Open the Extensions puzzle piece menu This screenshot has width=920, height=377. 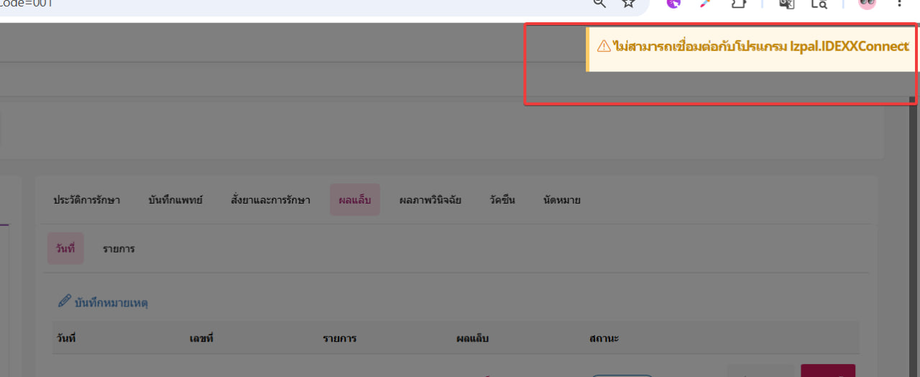(x=738, y=4)
